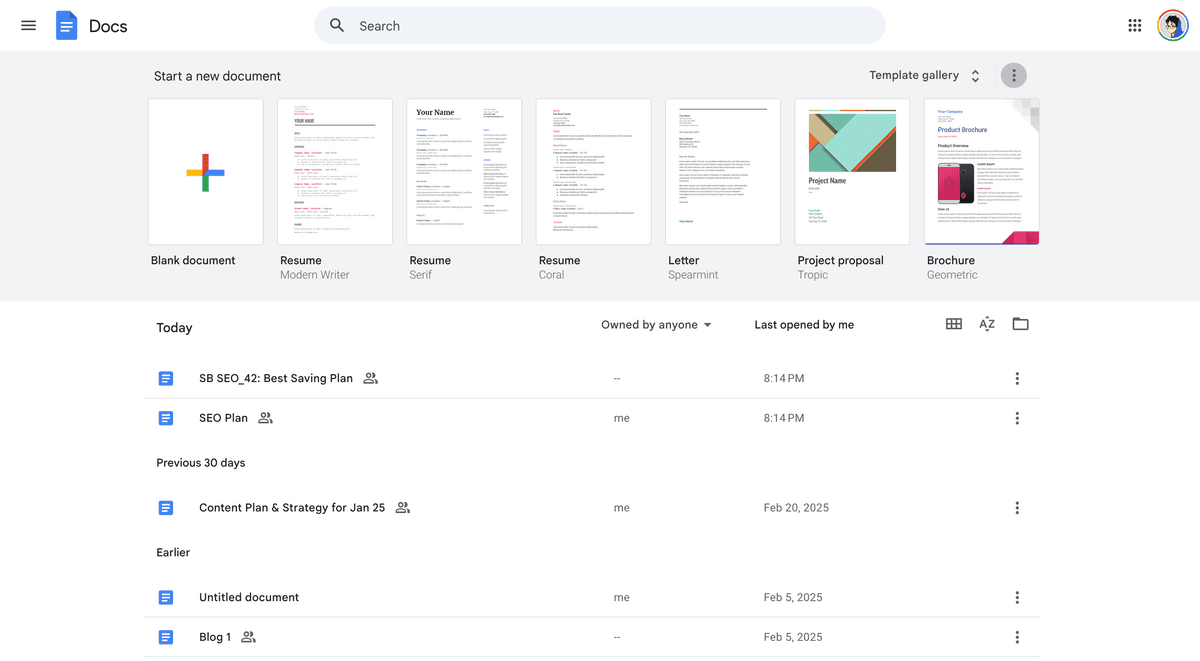Choose the Project proposal Tropic template

[852, 172]
